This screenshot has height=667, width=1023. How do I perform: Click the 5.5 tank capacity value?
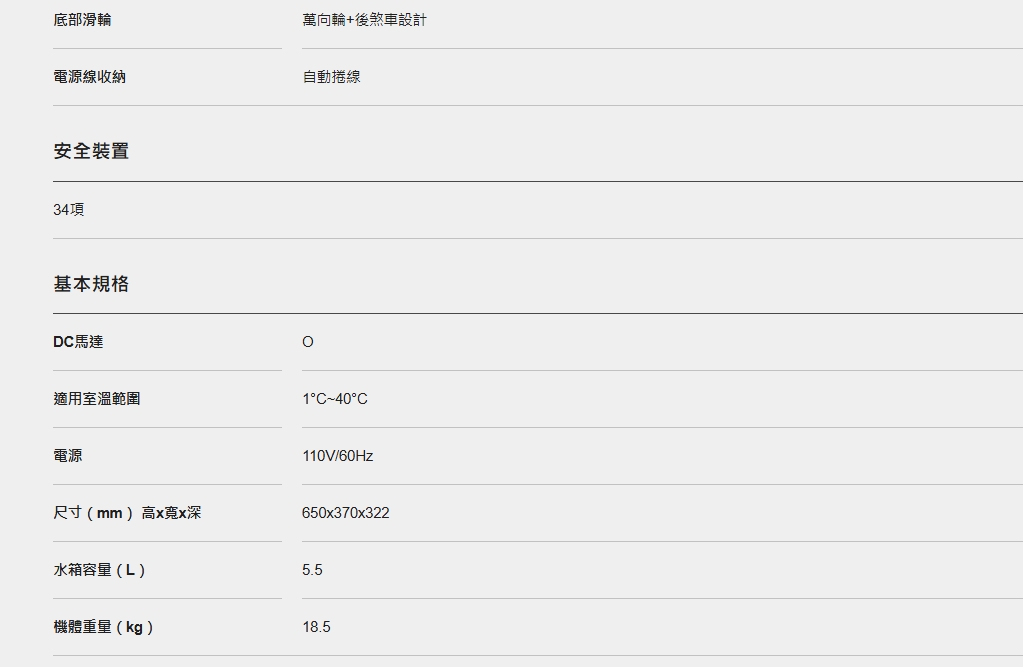click(x=313, y=570)
